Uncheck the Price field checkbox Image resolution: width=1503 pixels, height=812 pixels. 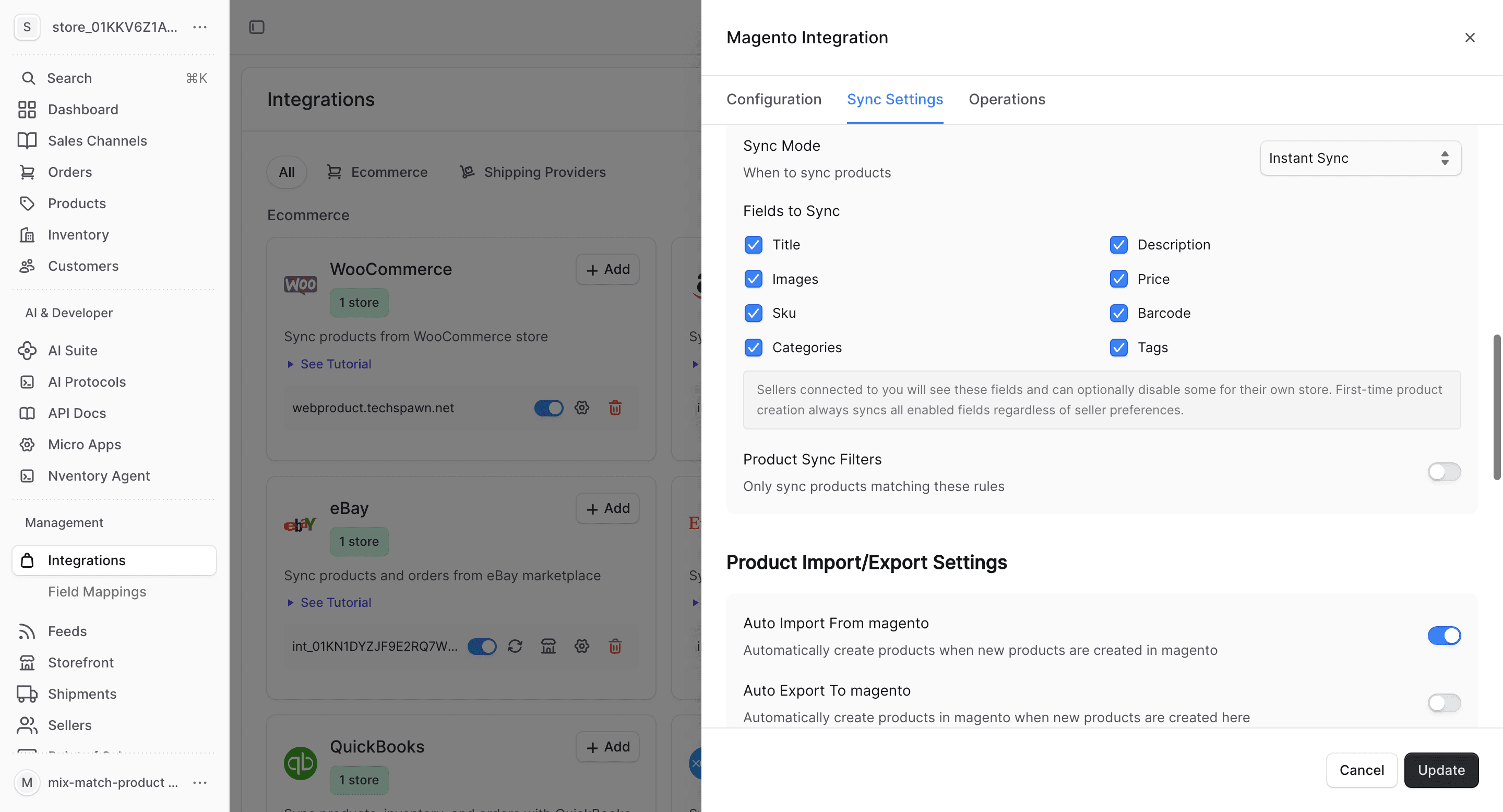pyautogui.click(x=1118, y=279)
